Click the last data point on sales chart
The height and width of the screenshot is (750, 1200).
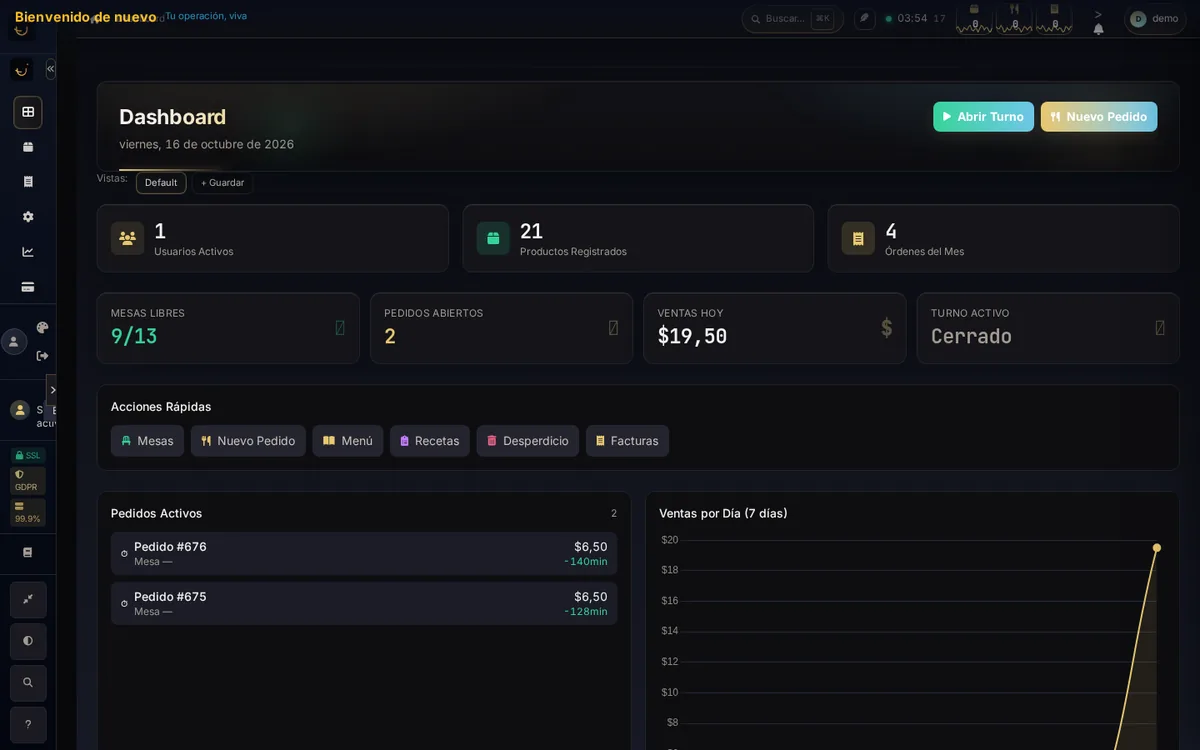point(1157,547)
